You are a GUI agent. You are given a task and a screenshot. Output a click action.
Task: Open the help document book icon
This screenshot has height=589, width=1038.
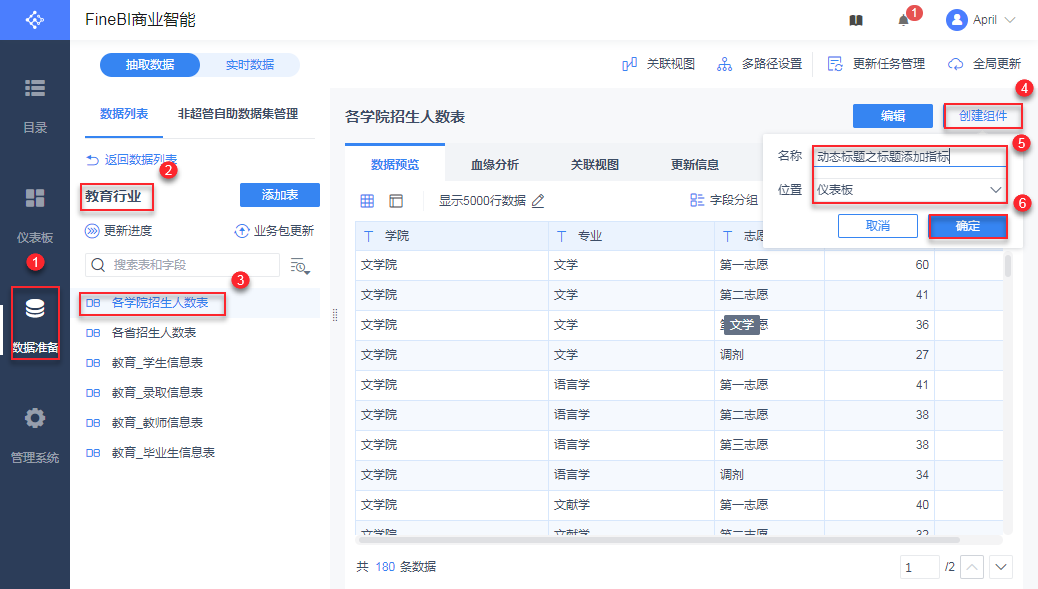[x=855, y=20]
